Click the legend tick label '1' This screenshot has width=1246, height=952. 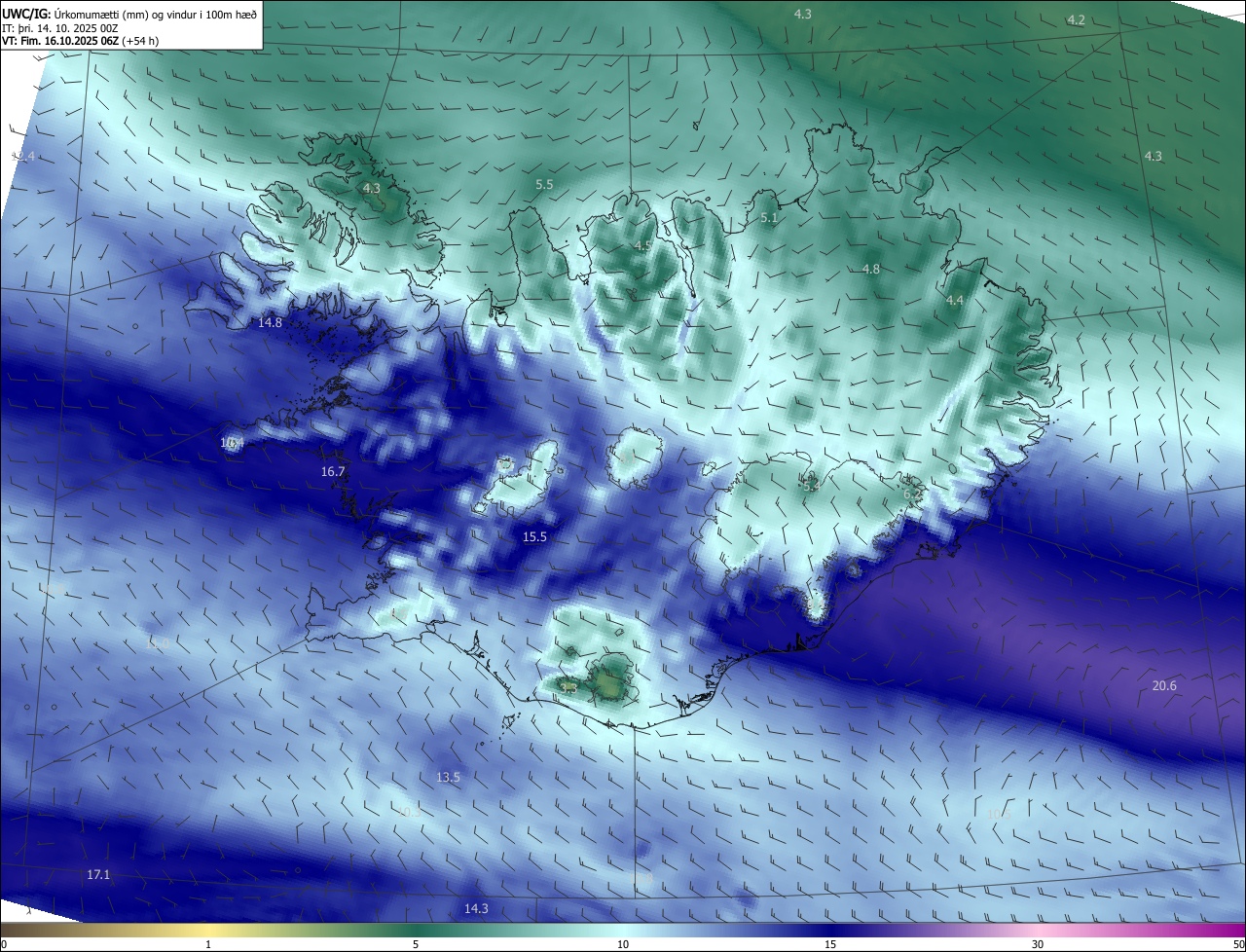point(208,945)
